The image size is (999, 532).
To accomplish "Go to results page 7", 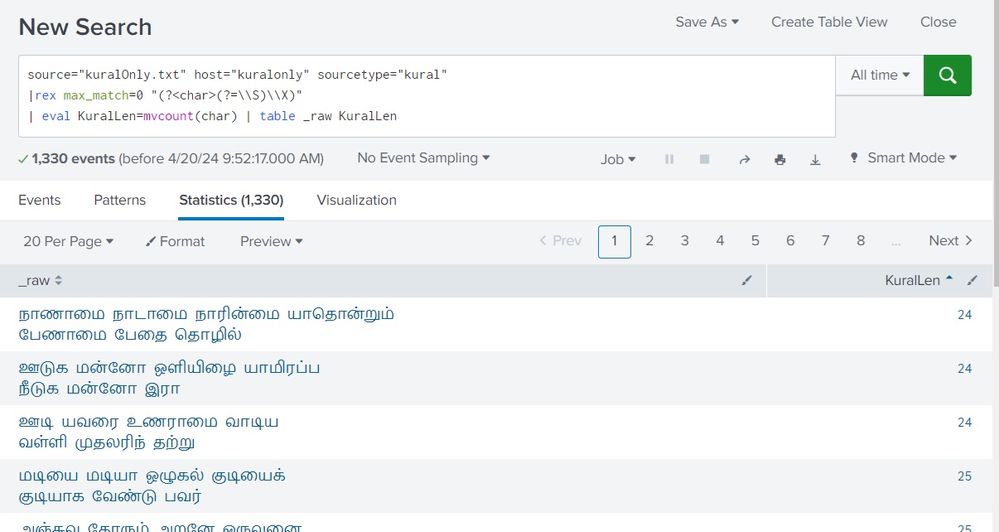I will point(825,241).
